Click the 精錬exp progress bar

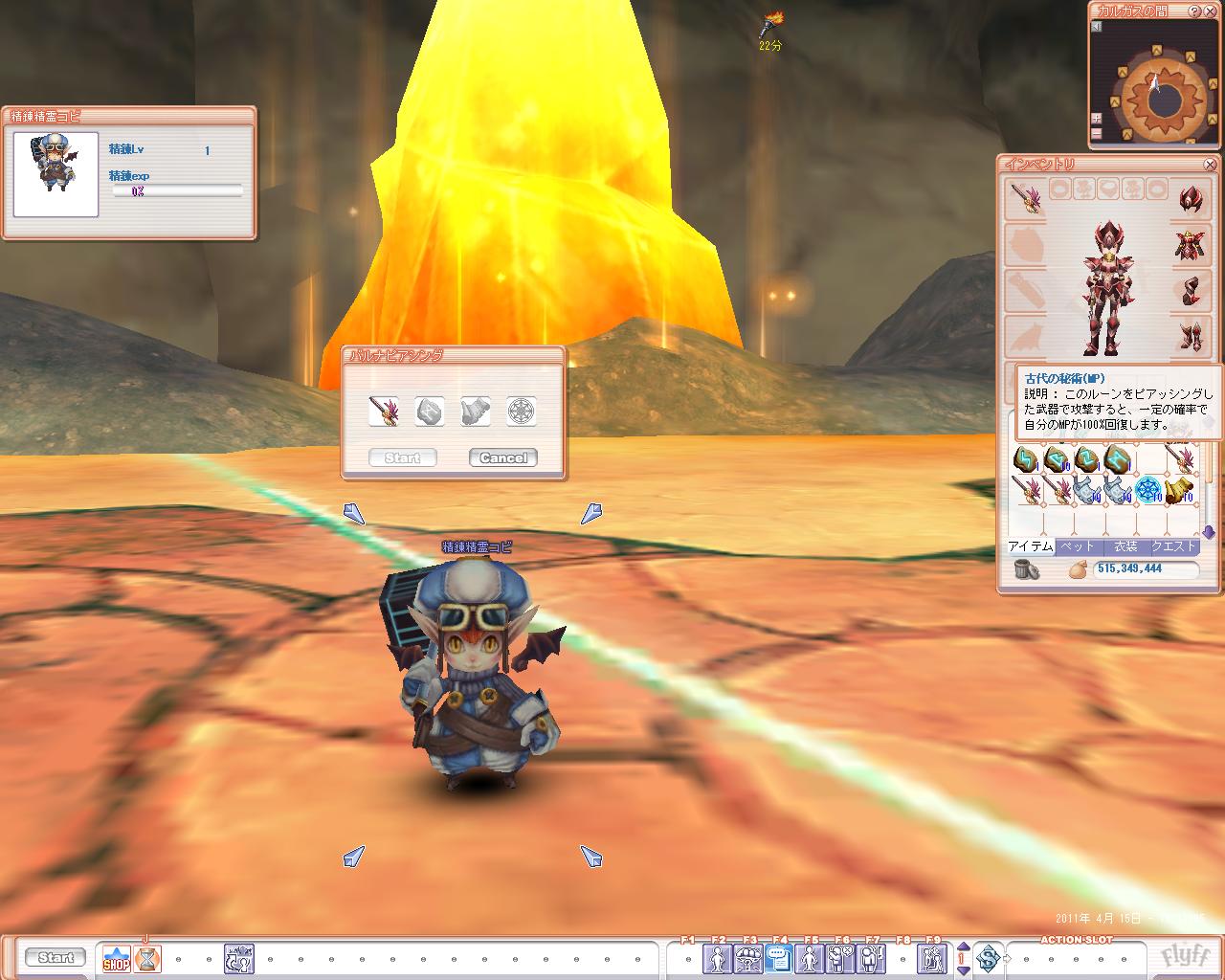(x=177, y=191)
